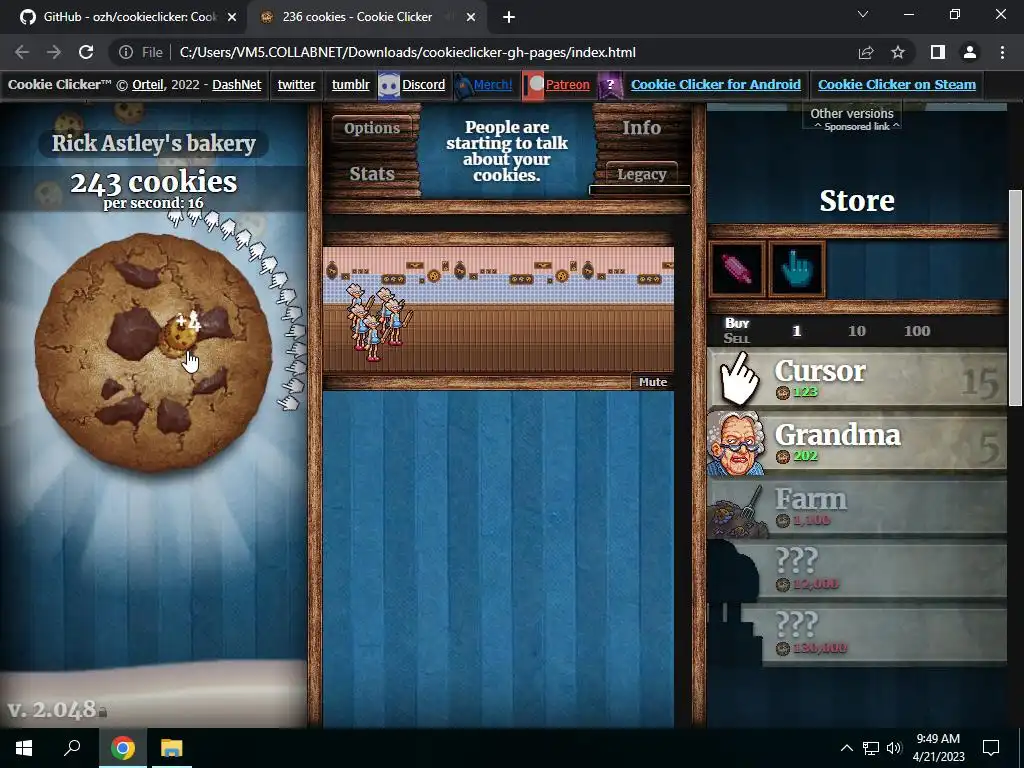The height and width of the screenshot is (768, 1024).
Task: Close the Cookie Clicker browser tab
Action: tap(471, 17)
